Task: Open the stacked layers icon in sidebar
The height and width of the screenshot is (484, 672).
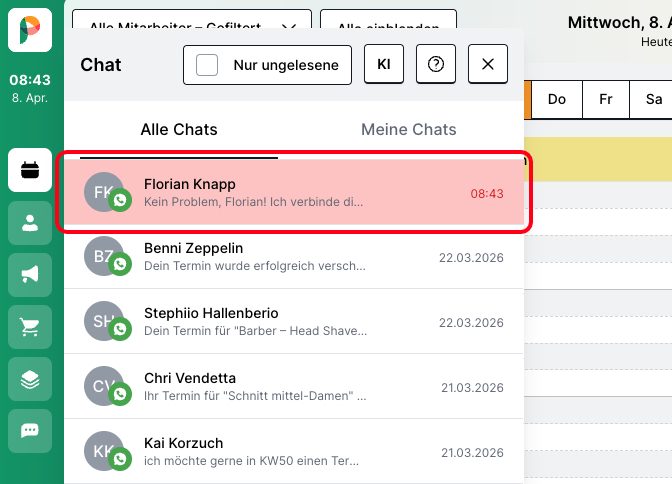Action: point(30,379)
